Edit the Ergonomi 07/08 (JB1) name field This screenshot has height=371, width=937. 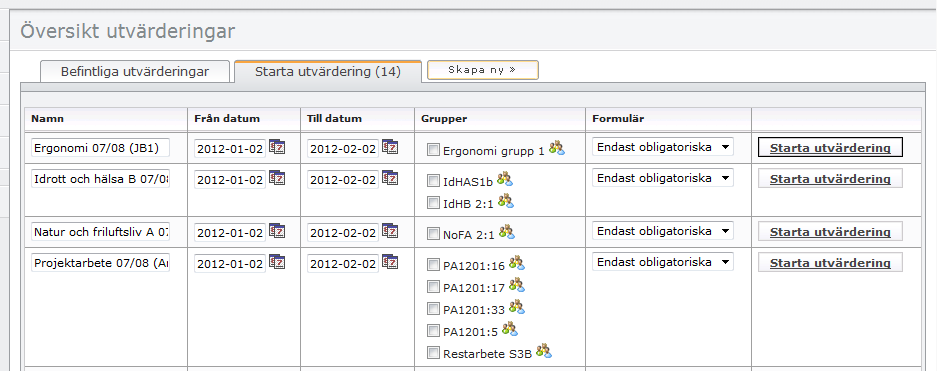click(100, 148)
